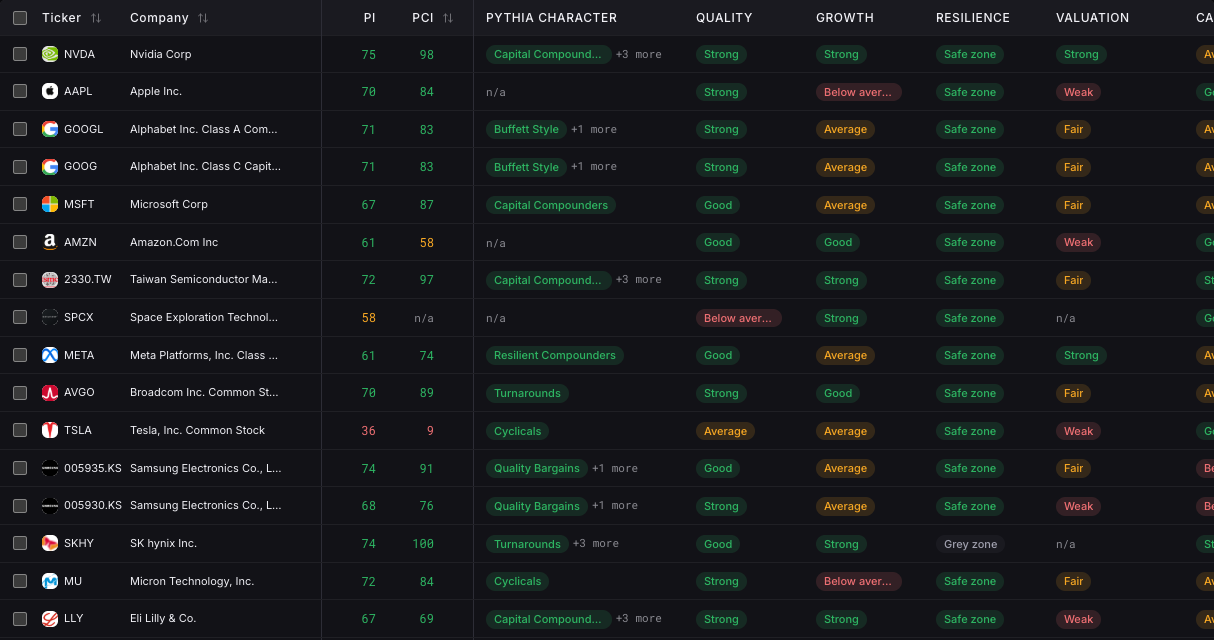Expand '+3 more' characters for SK hynix
The width and height of the screenshot is (1214, 640).
(596, 543)
